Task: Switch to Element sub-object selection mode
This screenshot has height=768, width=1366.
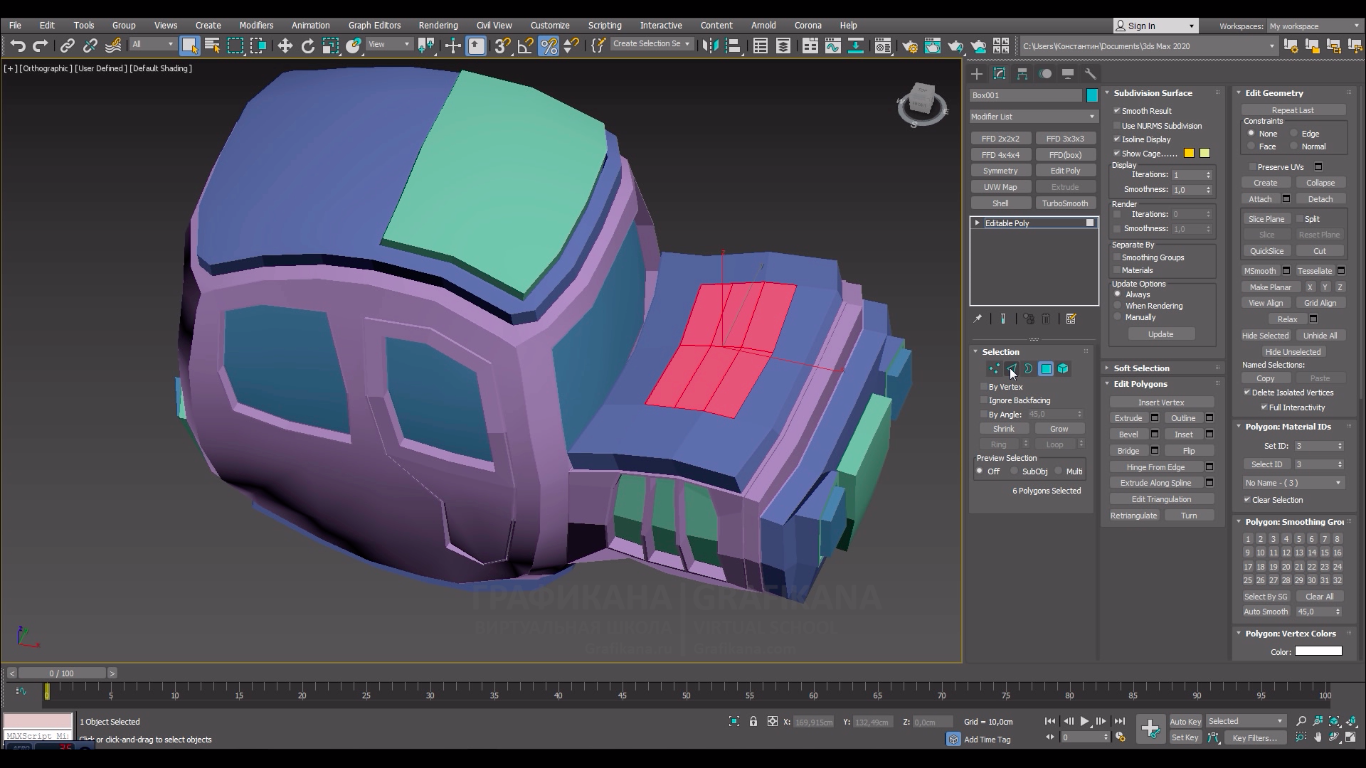Action: tap(1063, 369)
